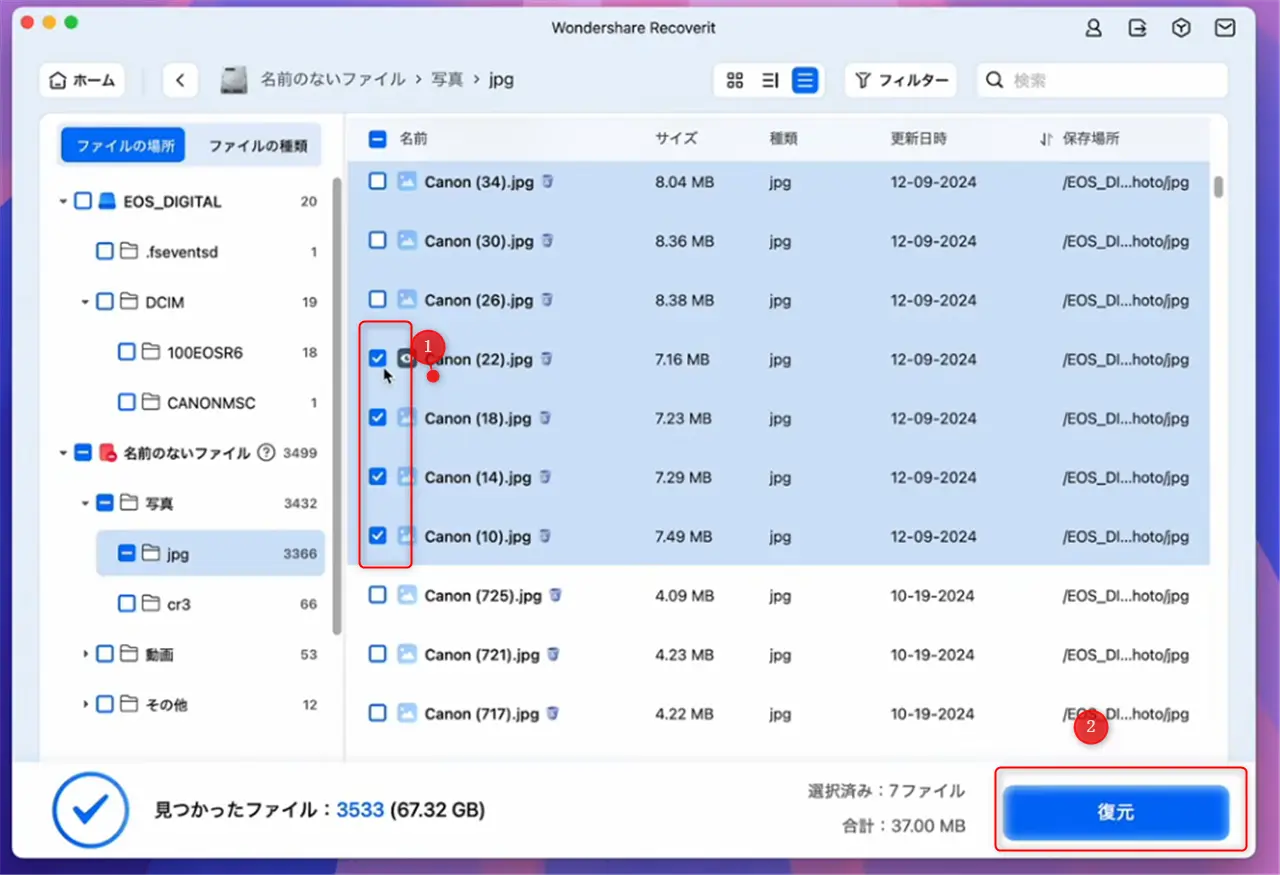
Task: Click the EOS_DIGITAL drive icon
Action: (x=108, y=201)
